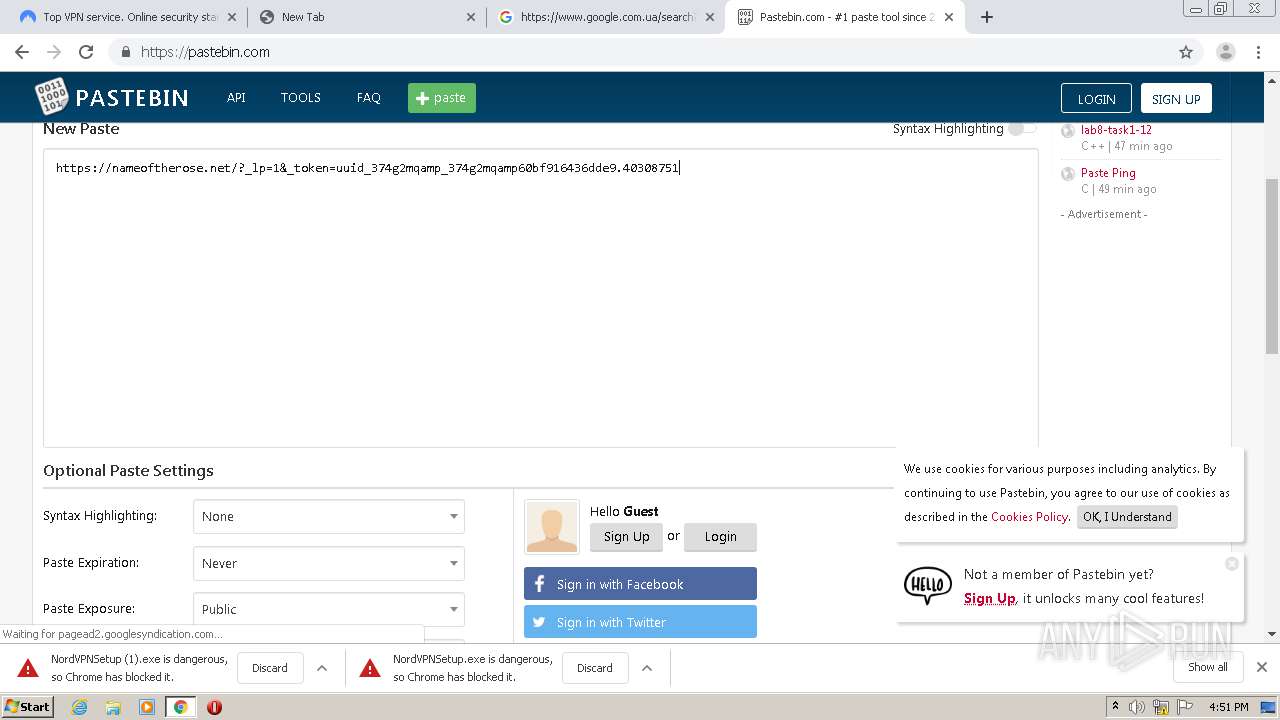Close the Pastebin.com tab
The image size is (1280, 720).
pyautogui.click(x=949, y=17)
